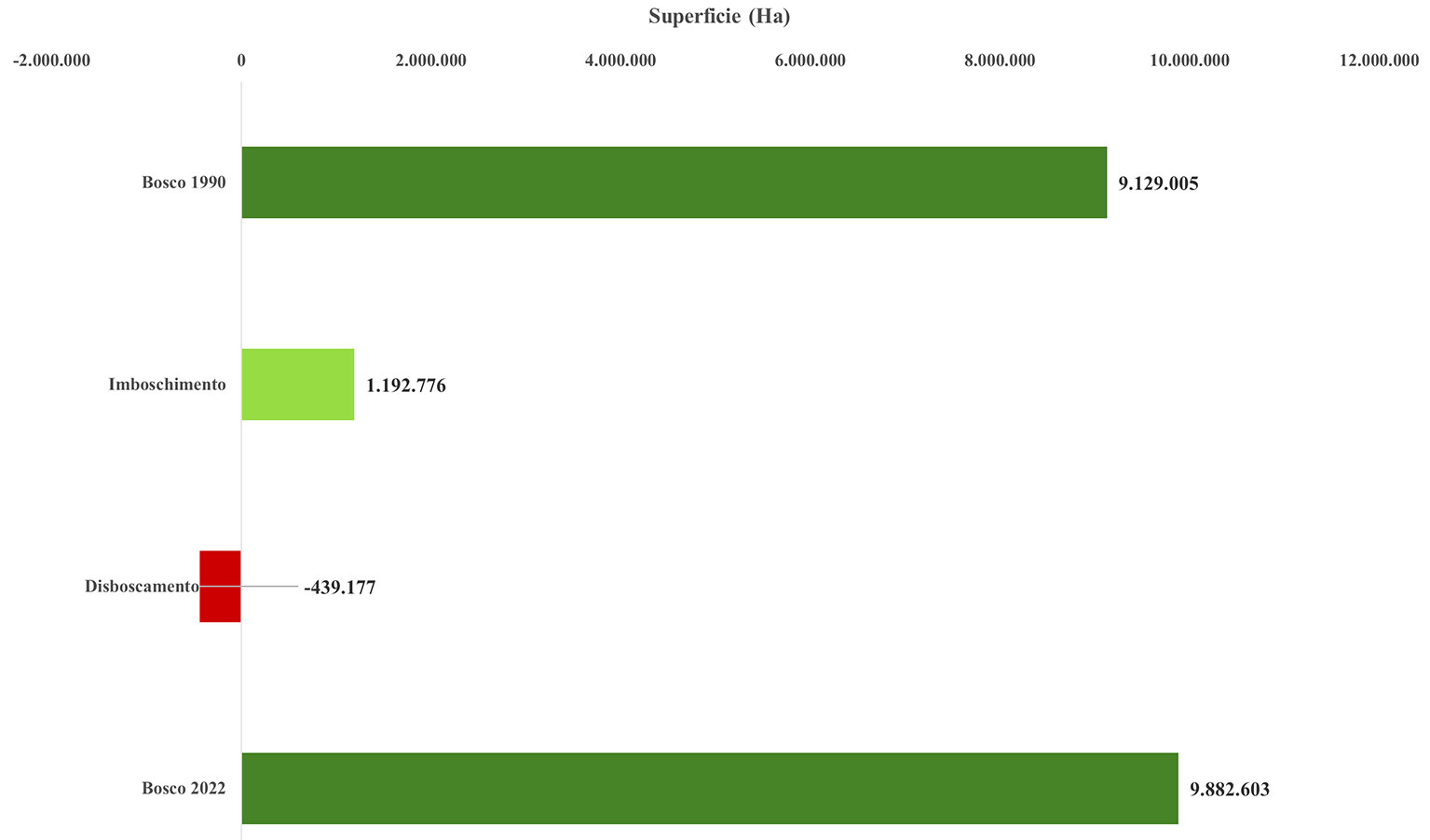Click the 6.000.000 axis tick label
This screenshot has height=840, width=1430.
(x=810, y=61)
